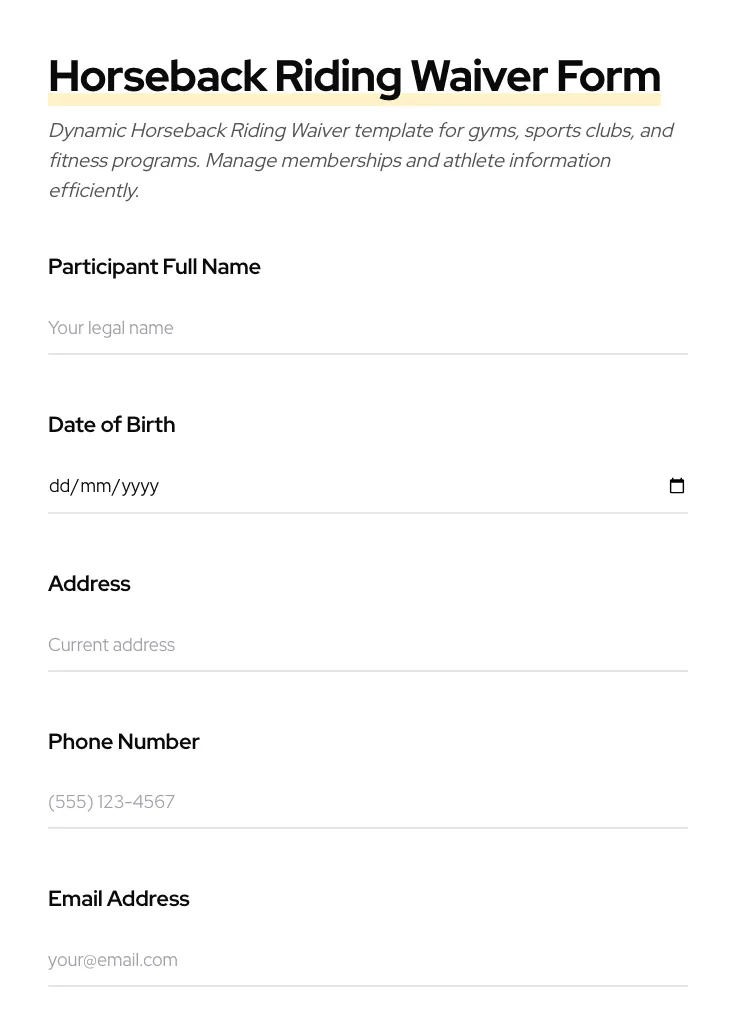The image size is (736, 1024).
Task: Click the italic form description paragraph
Action: pyautogui.click(x=360, y=160)
